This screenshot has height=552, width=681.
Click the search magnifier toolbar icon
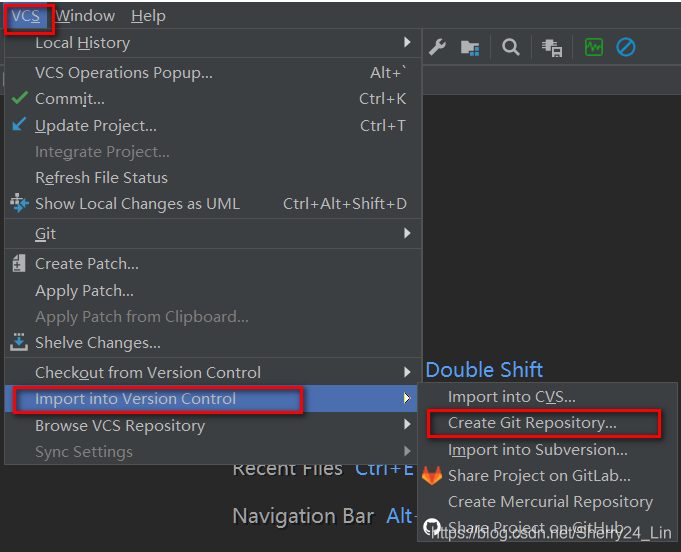coord(511,47)
